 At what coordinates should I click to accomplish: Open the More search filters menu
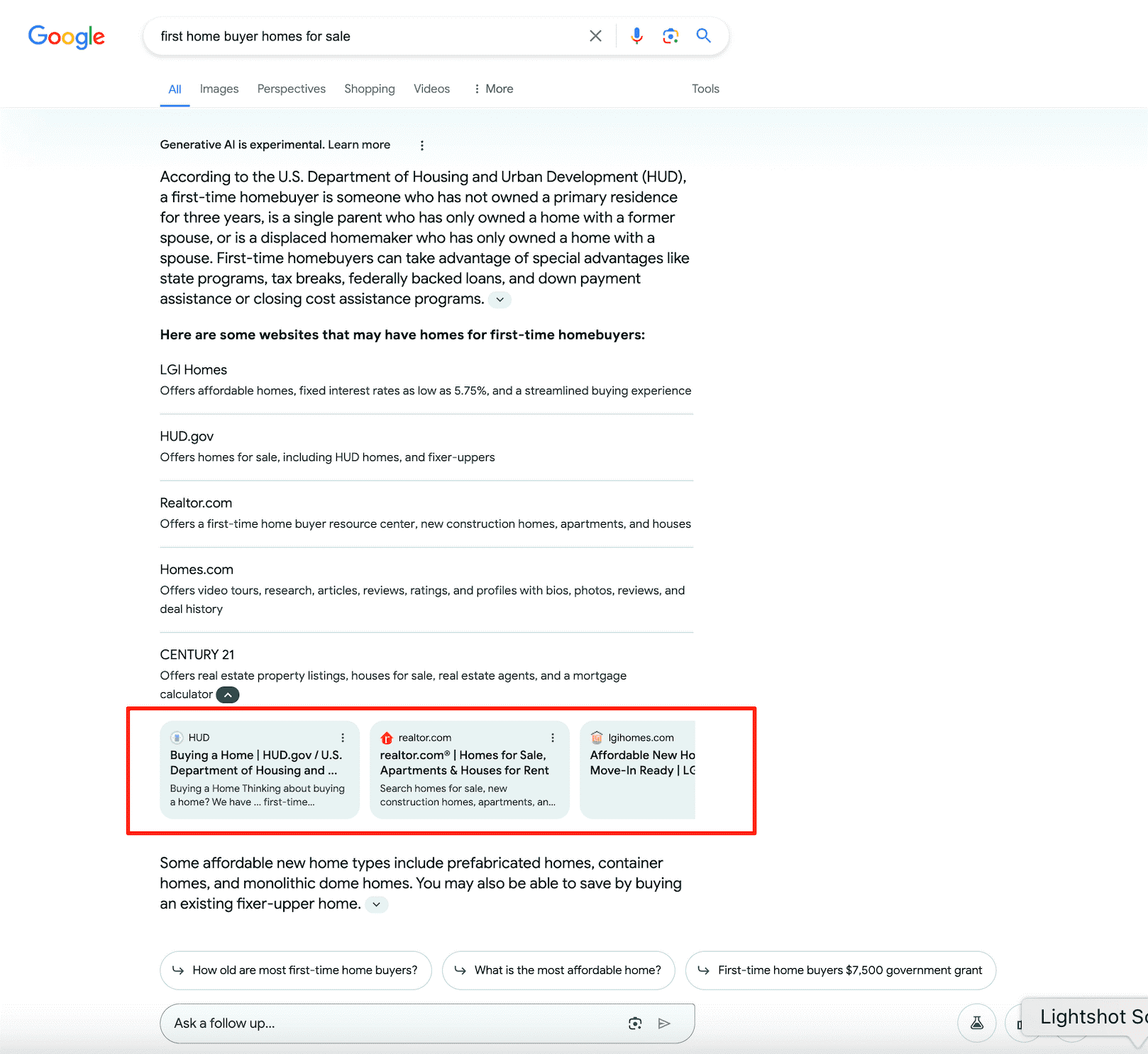tap(494, 89)
